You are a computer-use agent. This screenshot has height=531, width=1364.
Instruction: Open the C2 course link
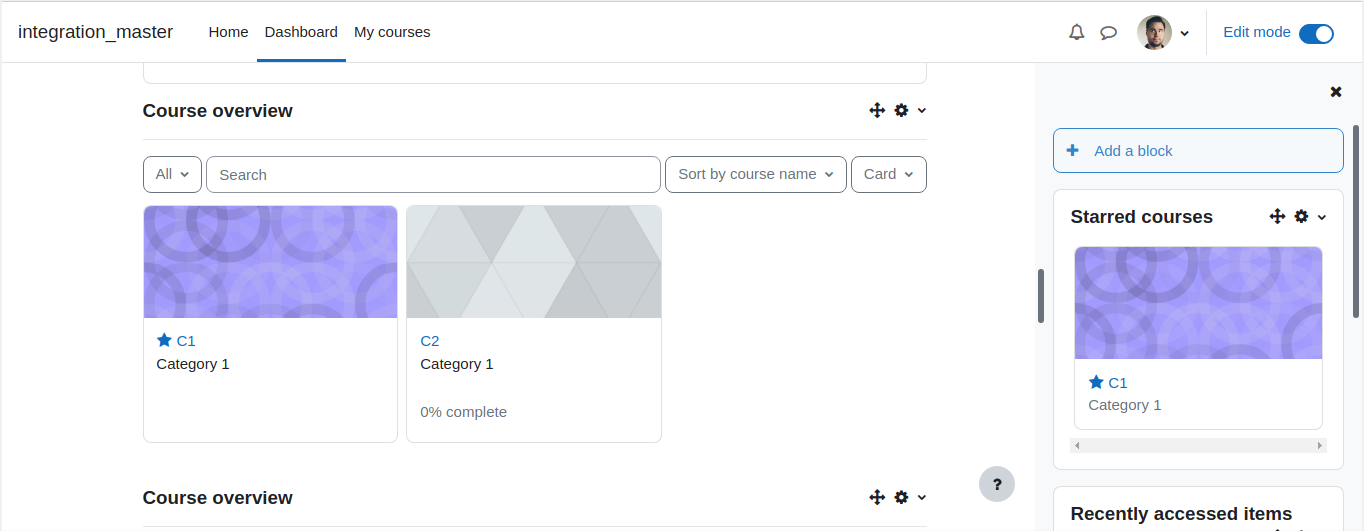click(430, 340)
